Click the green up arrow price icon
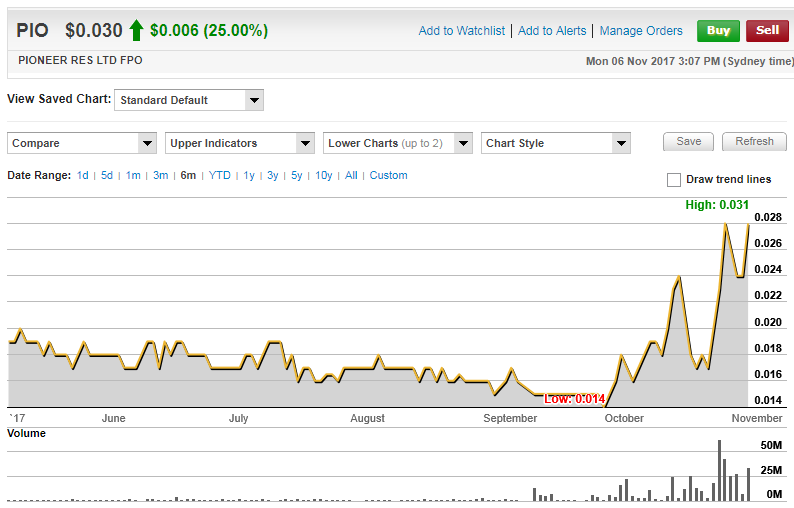The image size is (794, 508). pos(136,30)
